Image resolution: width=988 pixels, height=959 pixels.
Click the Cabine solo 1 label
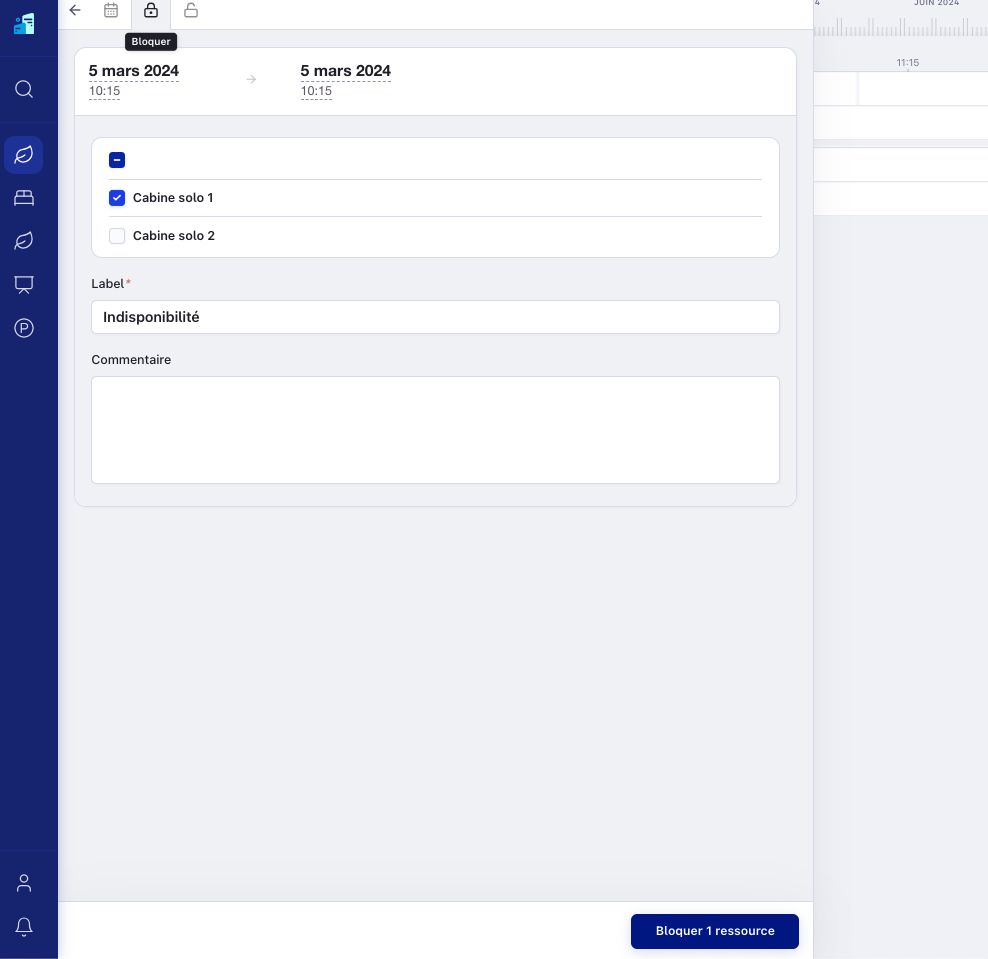pyautogui.click(x=173, y=198)
